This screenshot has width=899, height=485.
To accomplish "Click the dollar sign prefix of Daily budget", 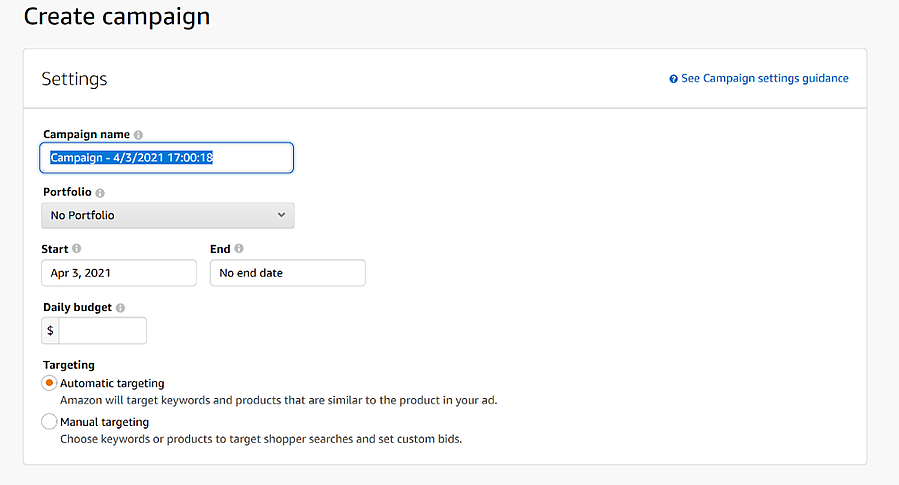I will click(x=51, y=331).
